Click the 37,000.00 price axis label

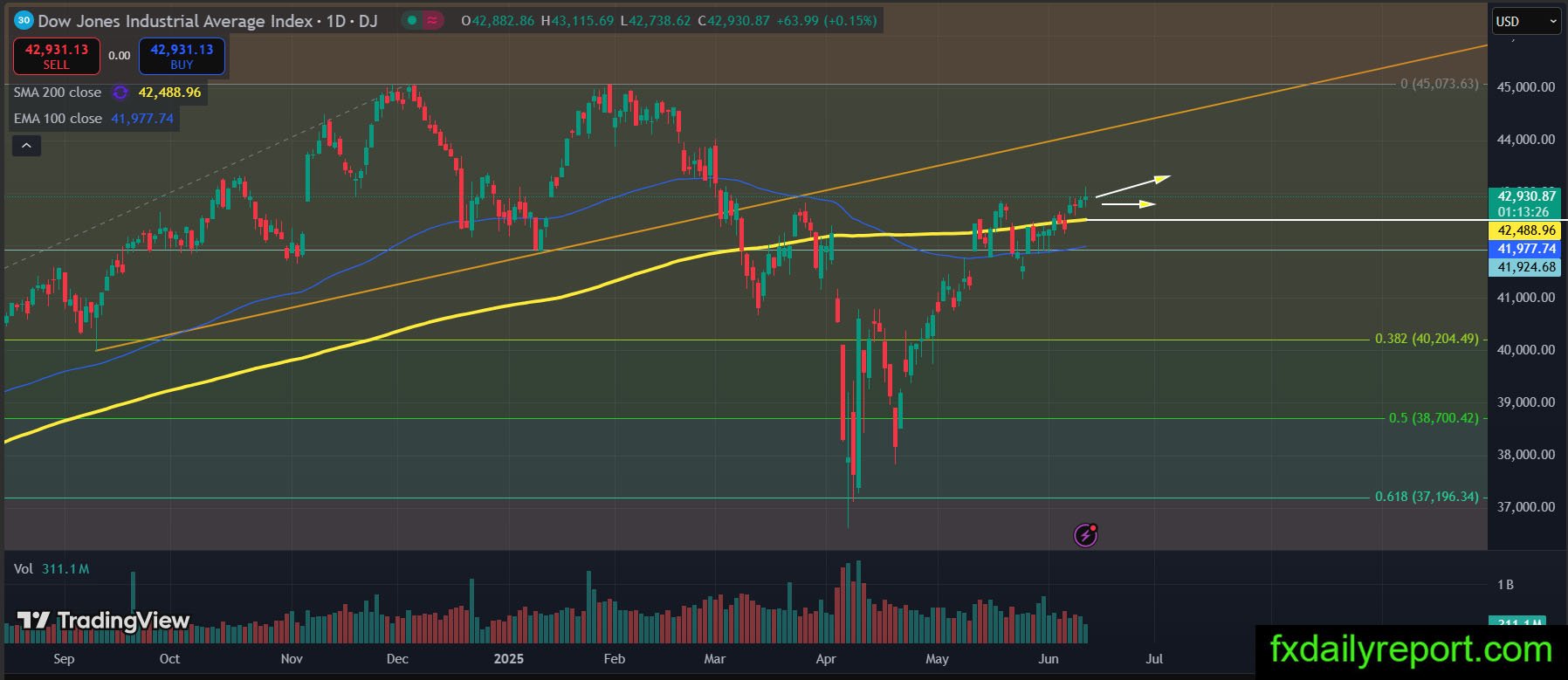(1526, 507)
